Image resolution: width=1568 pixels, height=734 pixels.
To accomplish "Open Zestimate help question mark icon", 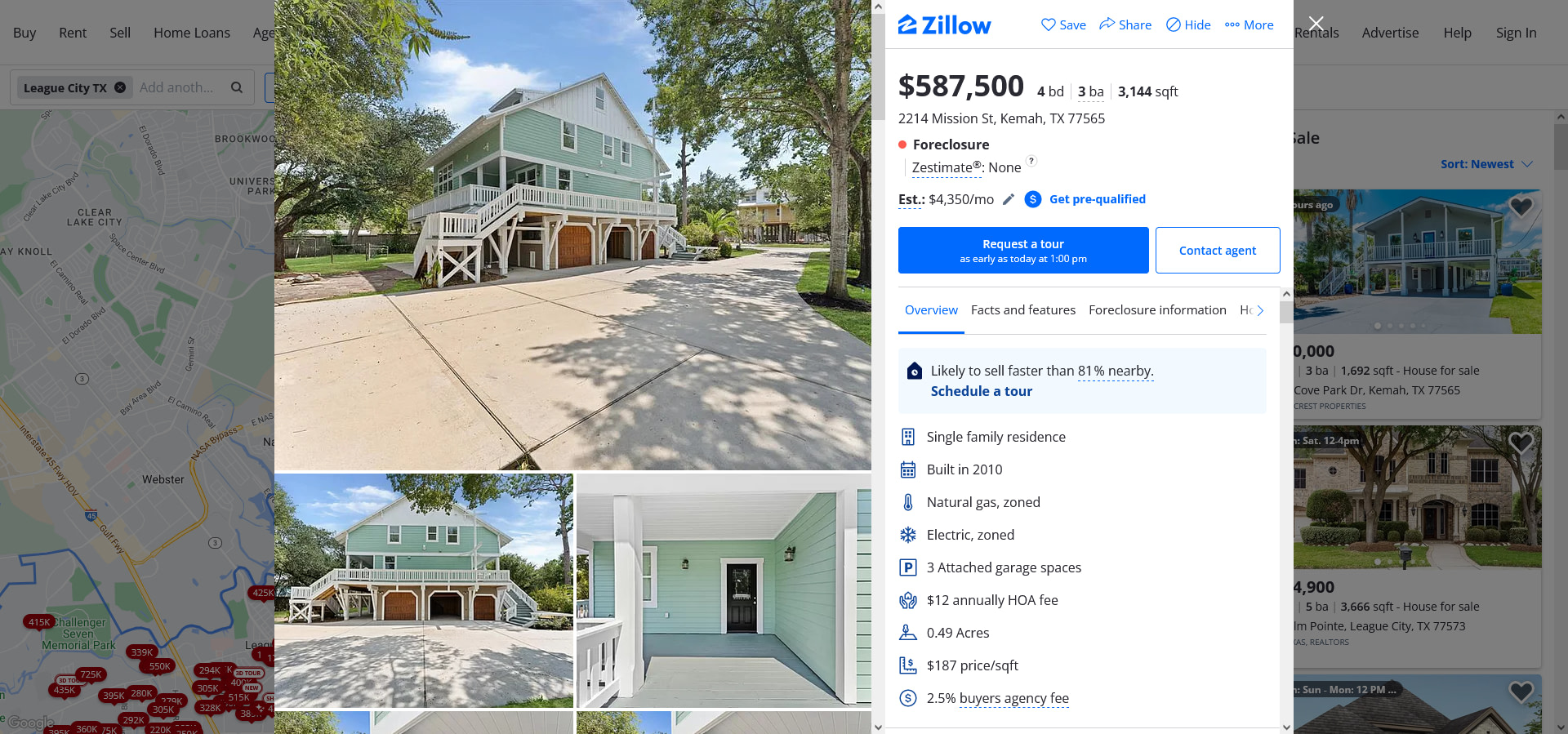I will tap(1031, 161).
